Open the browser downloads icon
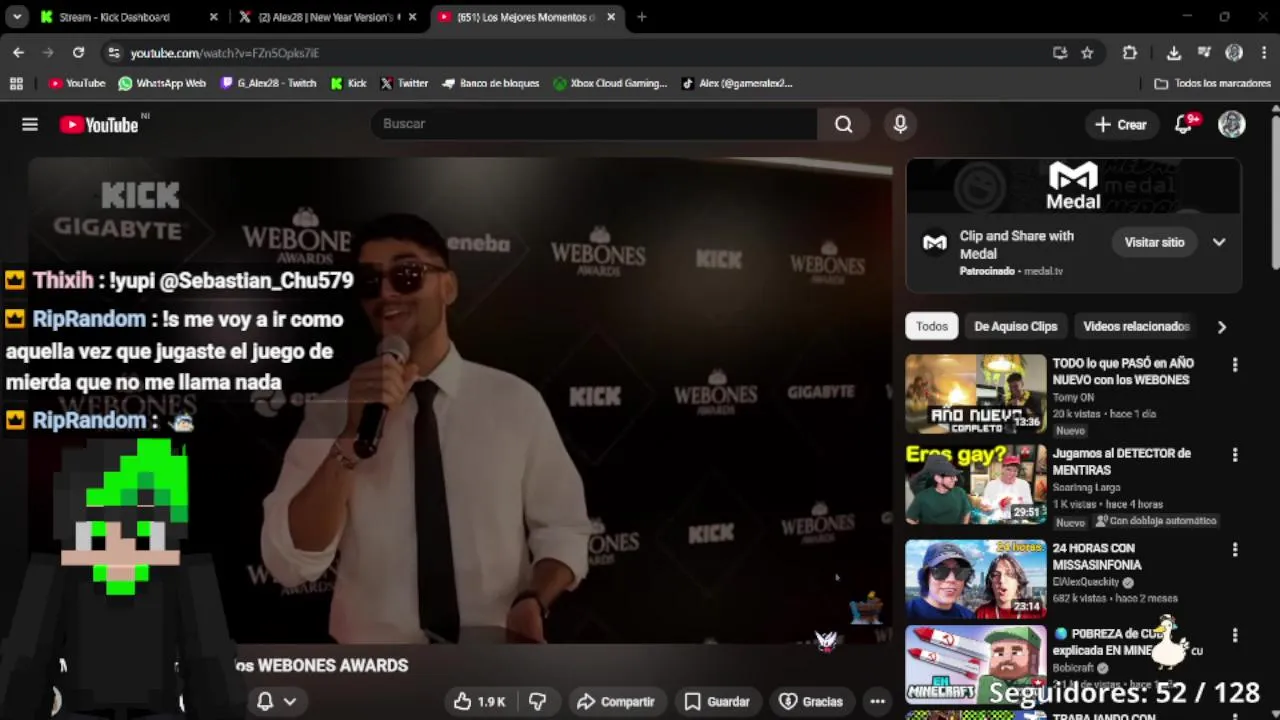The image size is (1280, 720). coord(1173,53)
